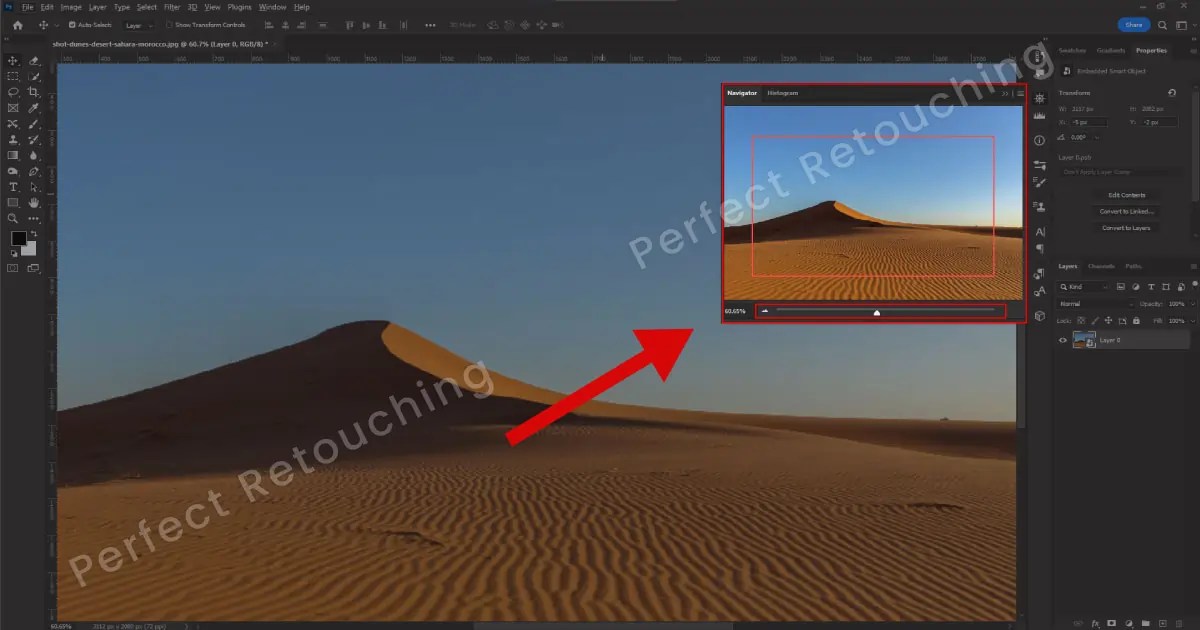Select the Crop tool
This screenshot has width=1200, height=630.
[33, 93]
